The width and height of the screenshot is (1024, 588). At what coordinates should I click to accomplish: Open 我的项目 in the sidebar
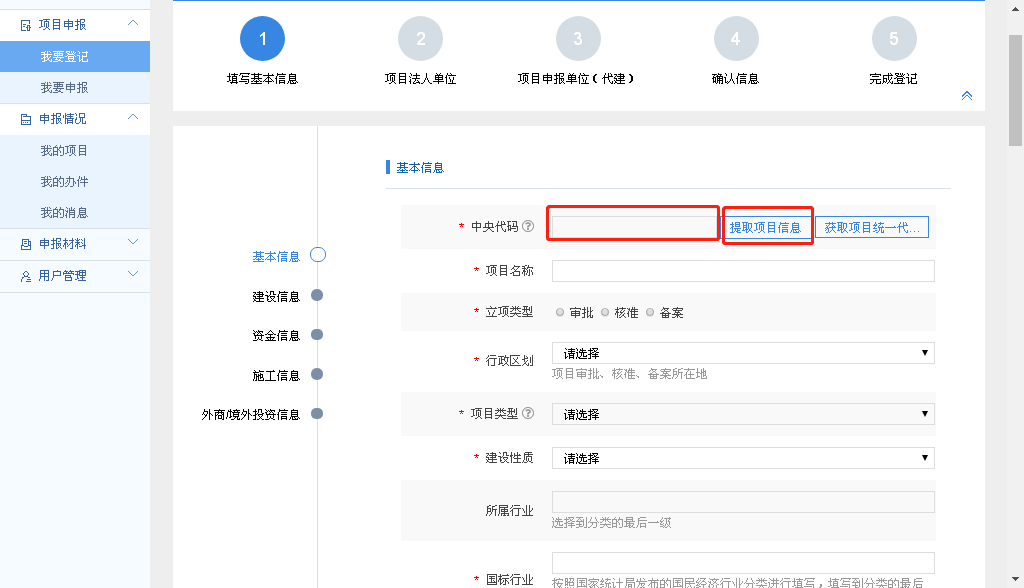click(64, 151)
